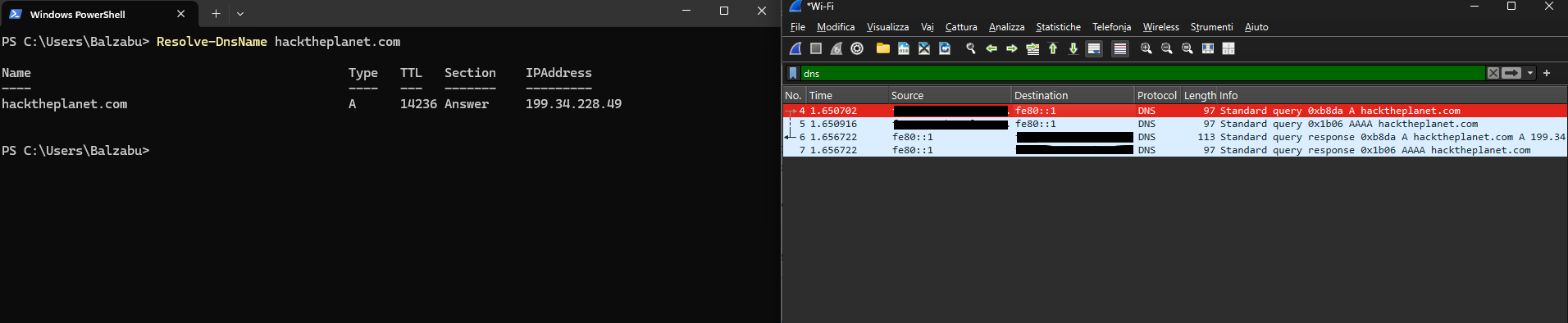This screenshot has height=323, width=1568.
Task: Find a packet magnifier icon
Action: [x=971, y=48]
